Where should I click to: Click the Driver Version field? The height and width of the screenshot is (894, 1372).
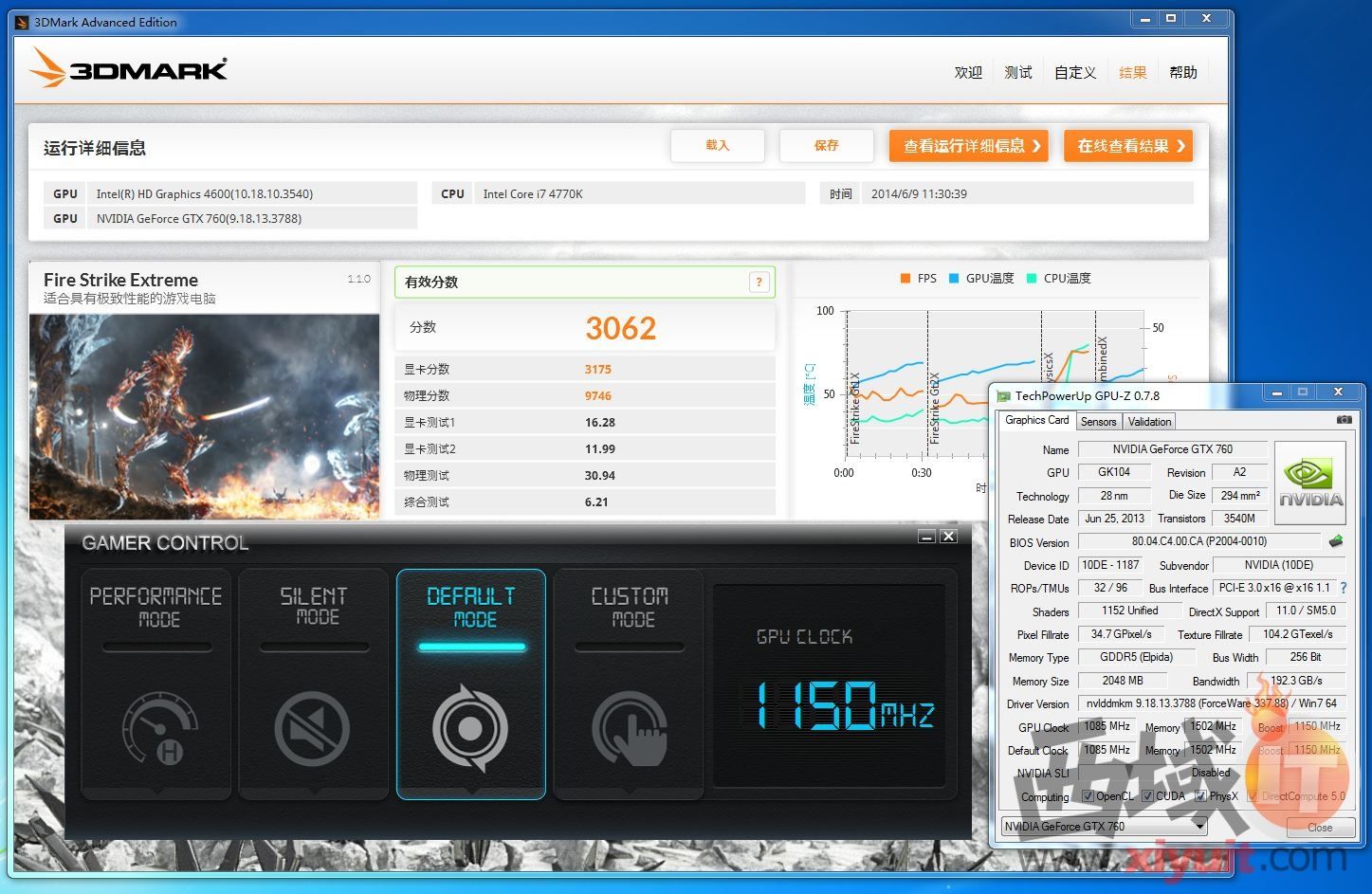pos(1212,703)
